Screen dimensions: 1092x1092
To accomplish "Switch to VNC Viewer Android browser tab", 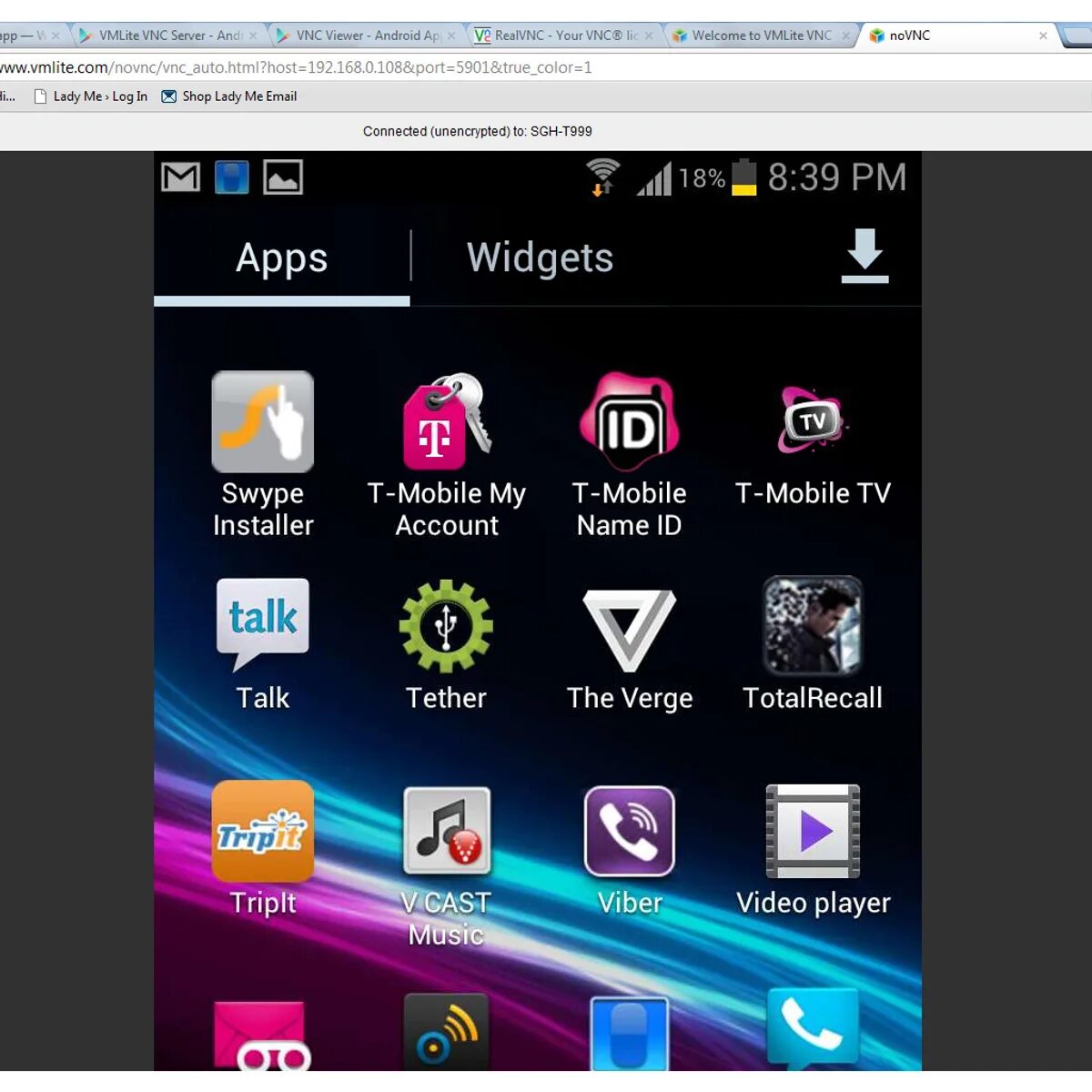I will (x=366, y=35).
